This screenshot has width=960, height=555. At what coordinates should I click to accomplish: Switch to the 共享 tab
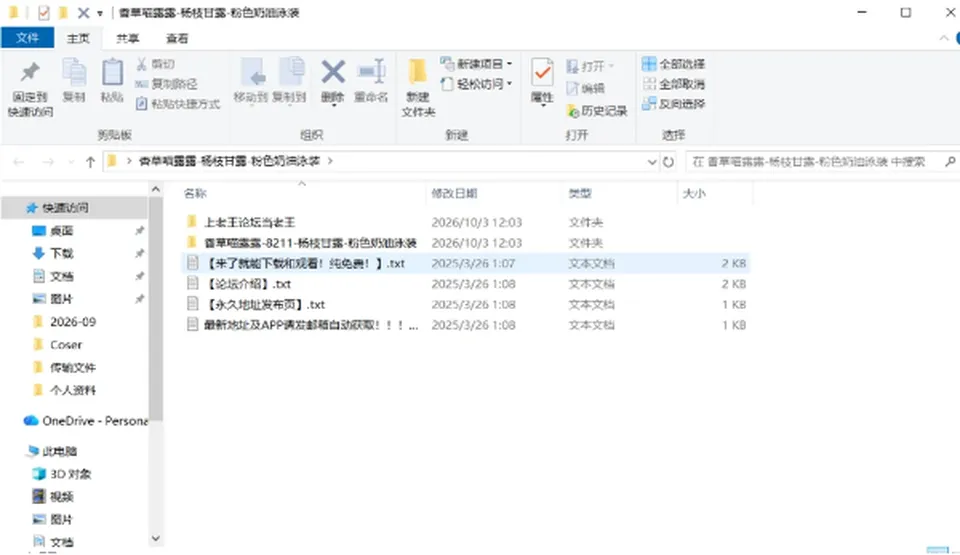point(127,38)
